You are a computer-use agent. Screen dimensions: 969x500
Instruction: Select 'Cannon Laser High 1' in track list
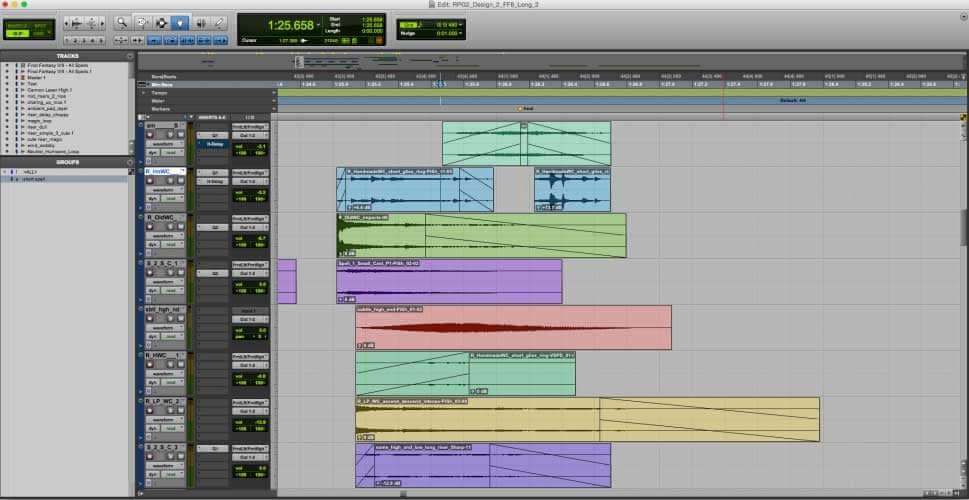tap(51, 90)
